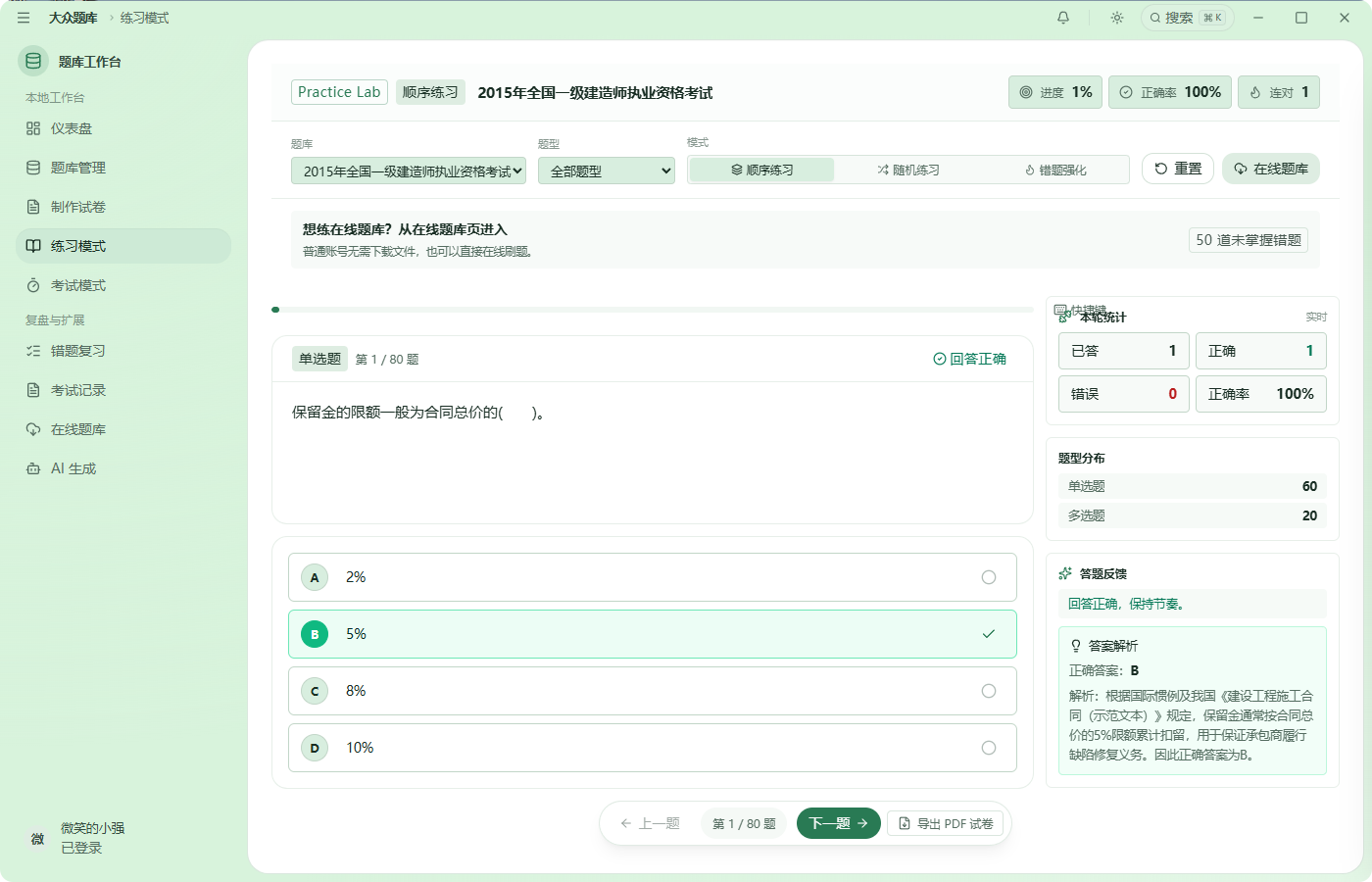The image size is (1372, 882).
Task: Expand the 题库 dropdown
Action: coord(409,171)
